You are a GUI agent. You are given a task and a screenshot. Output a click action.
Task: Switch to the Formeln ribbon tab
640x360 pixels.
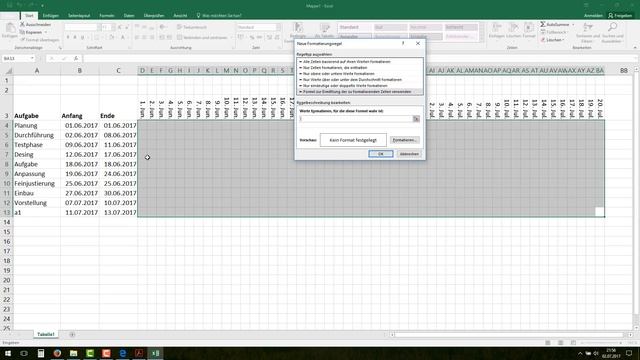pyautogui.click(x=107, y=16)
